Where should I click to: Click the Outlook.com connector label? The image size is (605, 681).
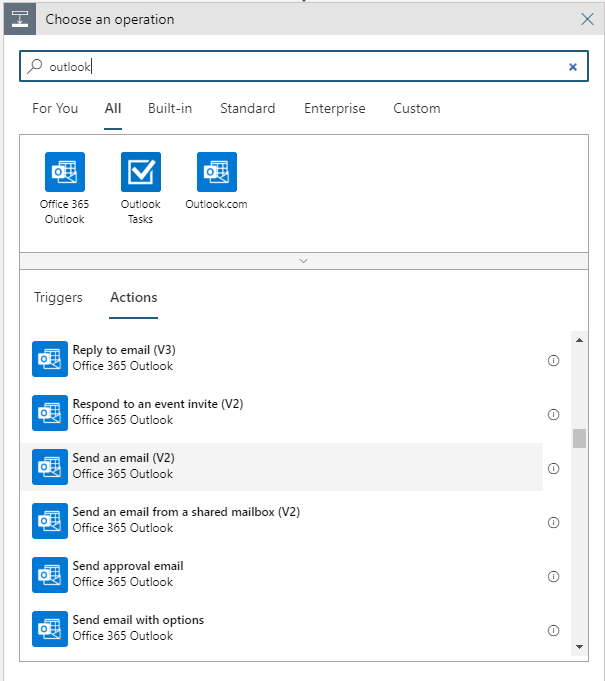coord(216,204)
